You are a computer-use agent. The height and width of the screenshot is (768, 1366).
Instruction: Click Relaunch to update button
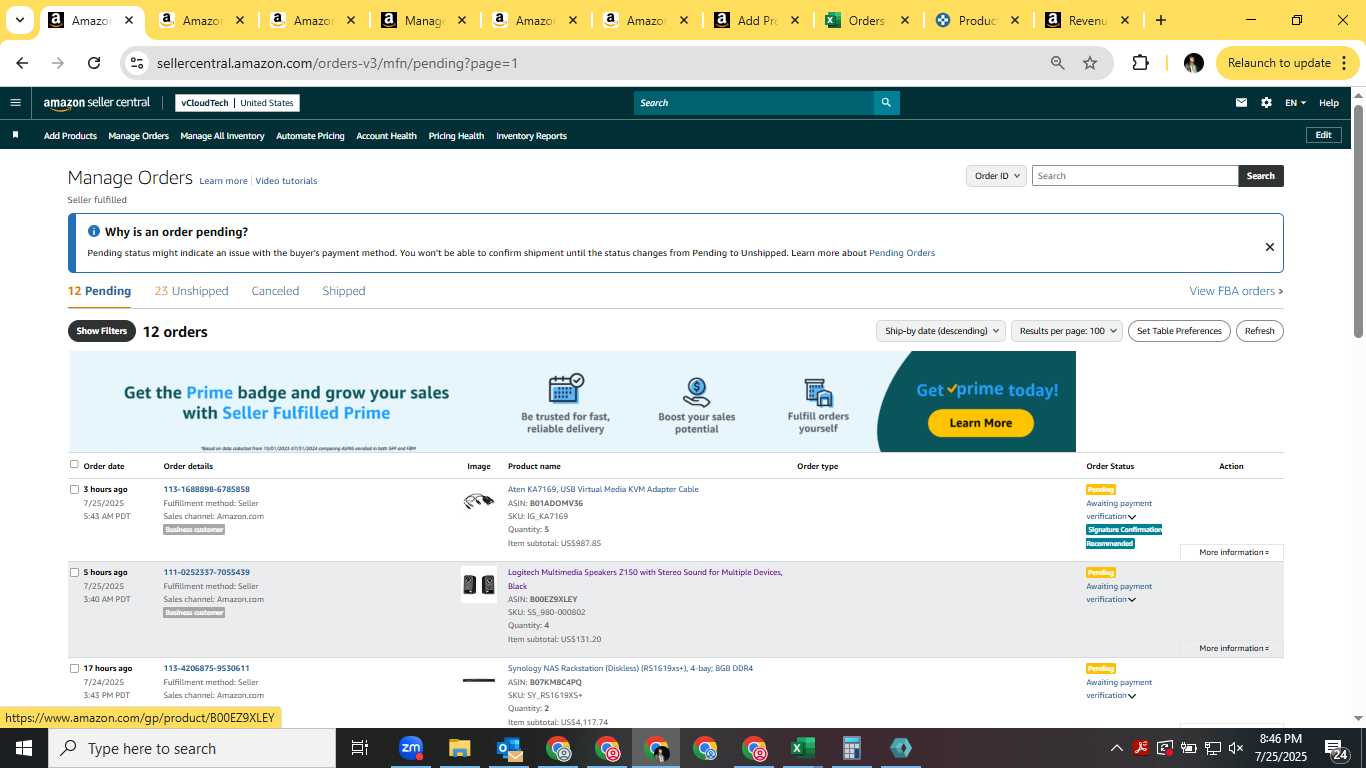pos(1288,63)
